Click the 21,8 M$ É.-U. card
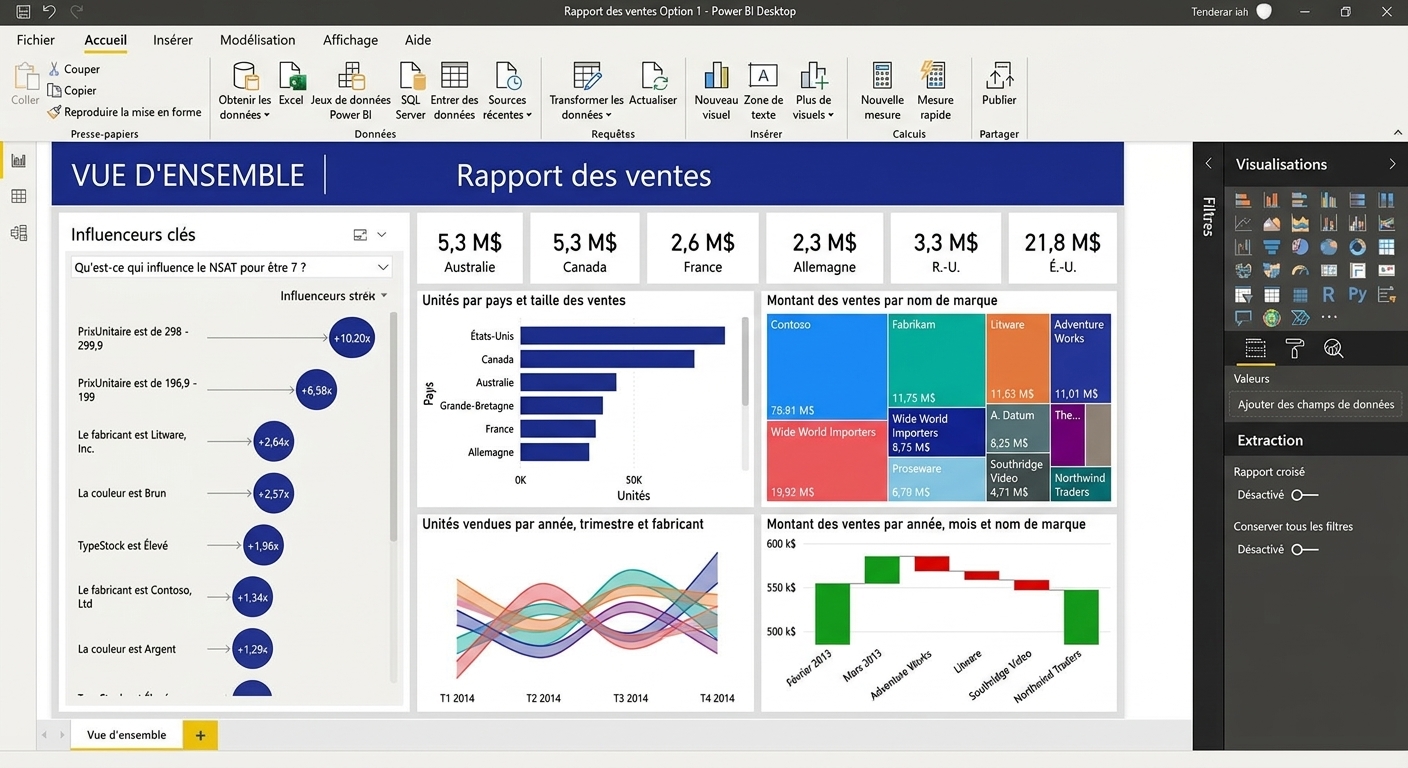Screen dimensions: 1408x768 [x=1062, y=248]
